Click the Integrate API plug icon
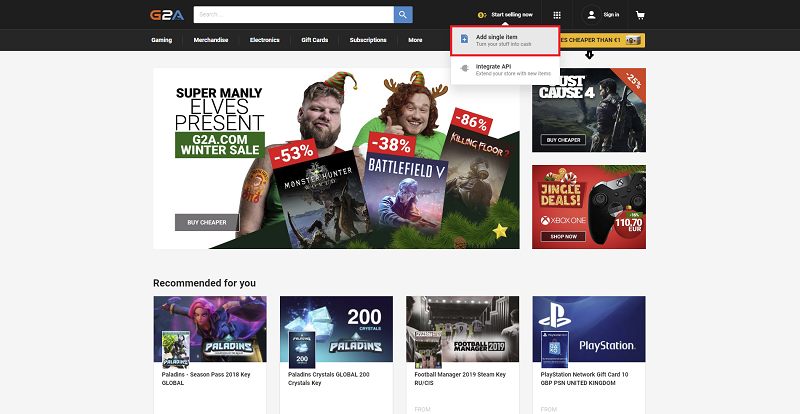Viewport: 800px width, 414px height. (x=463, y=69)
